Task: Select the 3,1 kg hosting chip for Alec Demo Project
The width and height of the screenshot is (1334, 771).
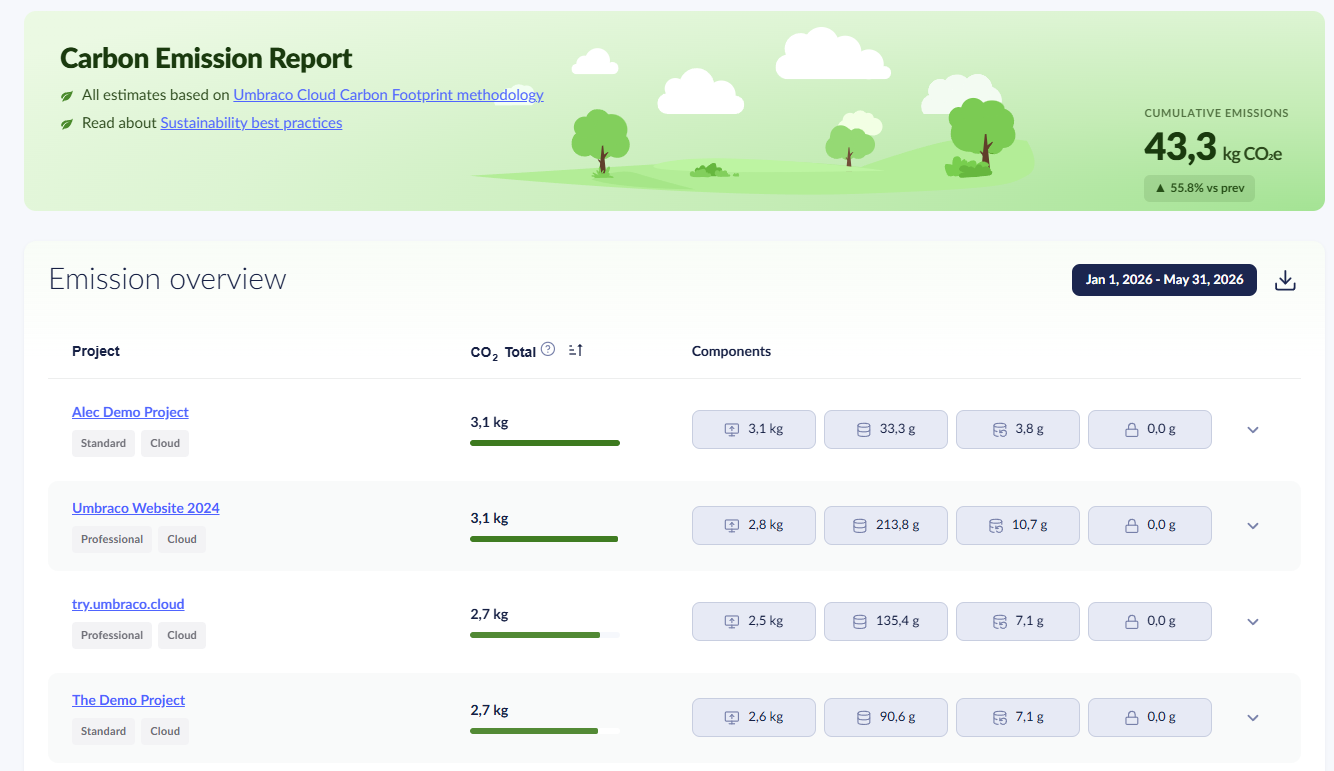Action: point(754,429)
